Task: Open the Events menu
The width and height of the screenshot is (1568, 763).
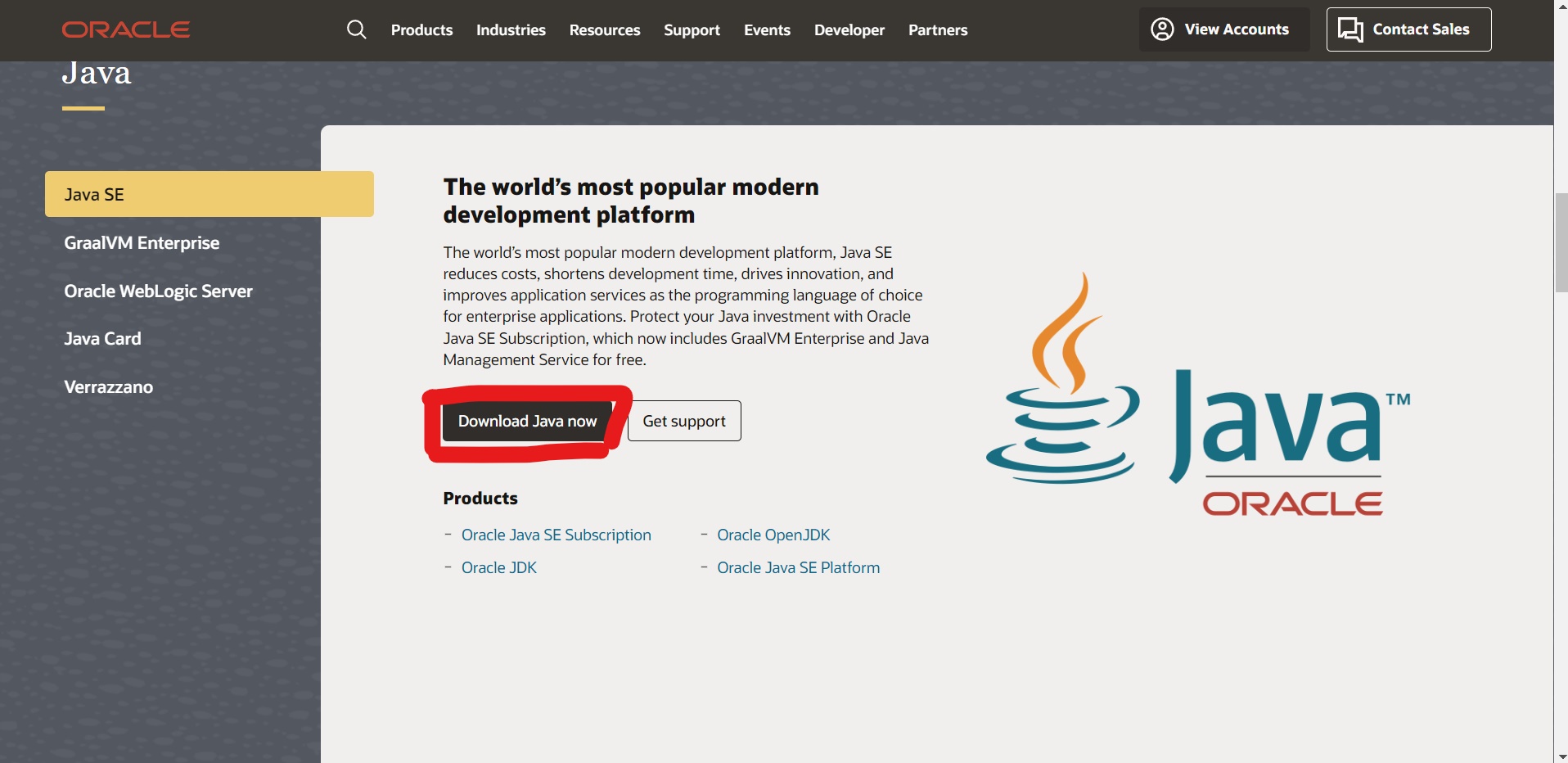Action: (x=767, y=30)
